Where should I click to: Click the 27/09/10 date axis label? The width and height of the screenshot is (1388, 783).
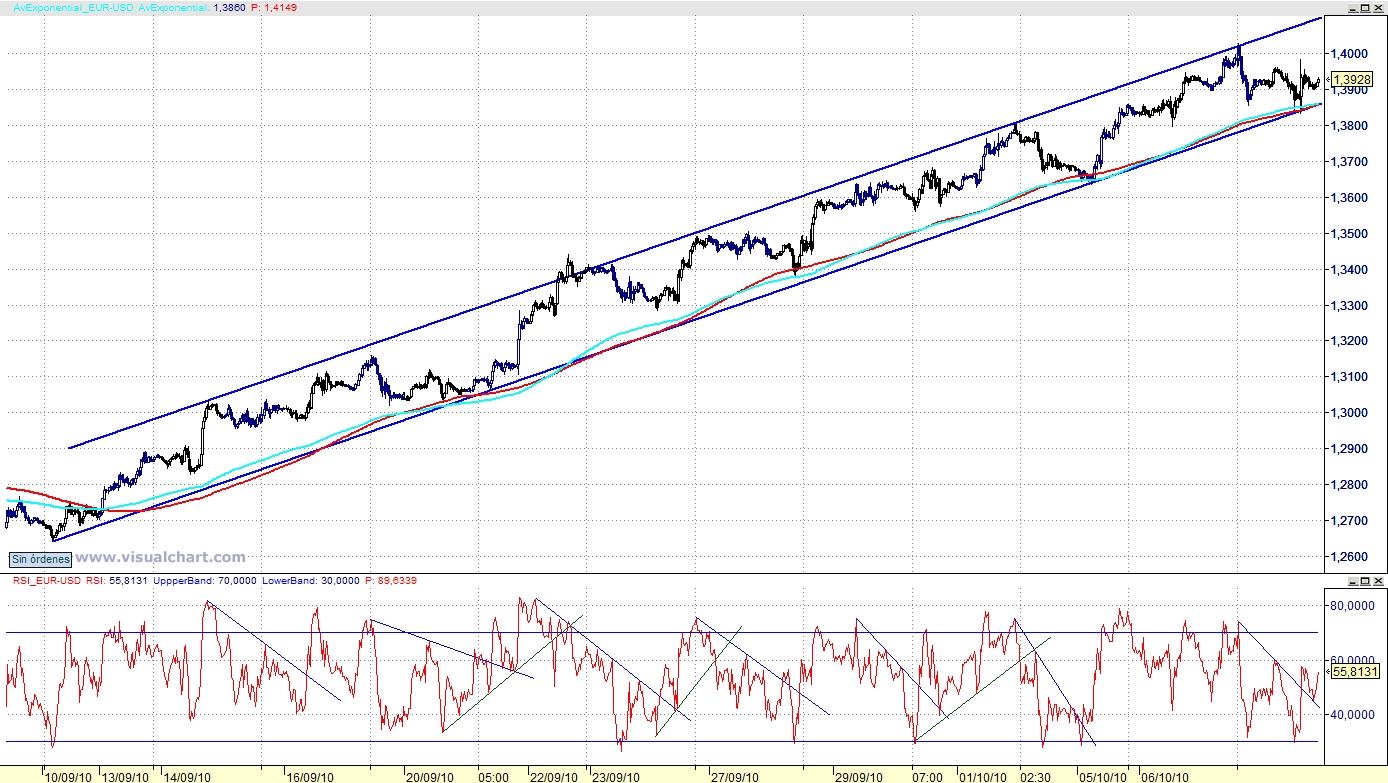pos(734,776)
